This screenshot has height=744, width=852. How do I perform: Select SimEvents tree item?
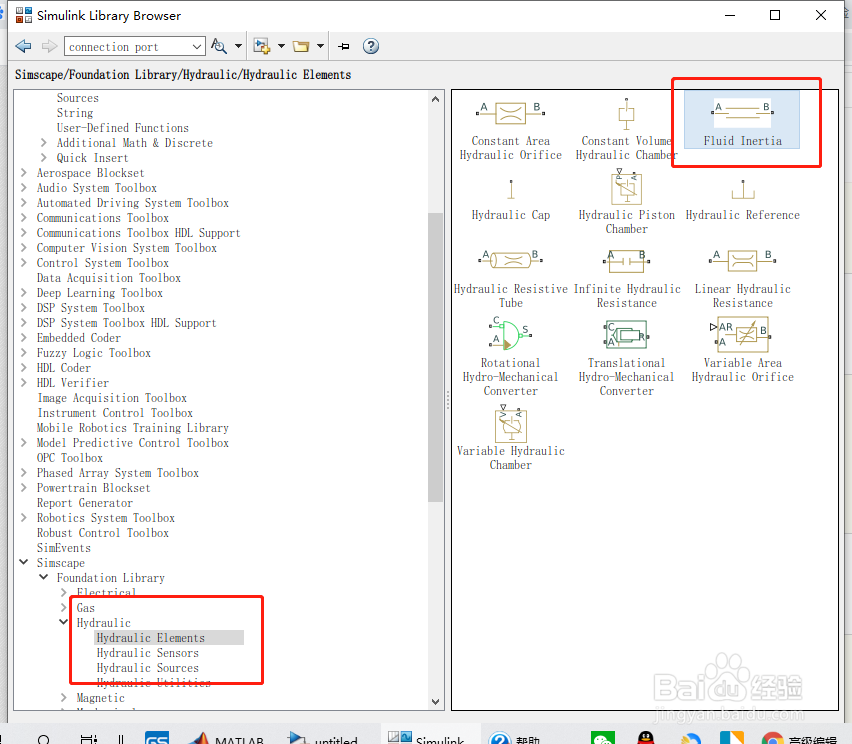point(64,548)
